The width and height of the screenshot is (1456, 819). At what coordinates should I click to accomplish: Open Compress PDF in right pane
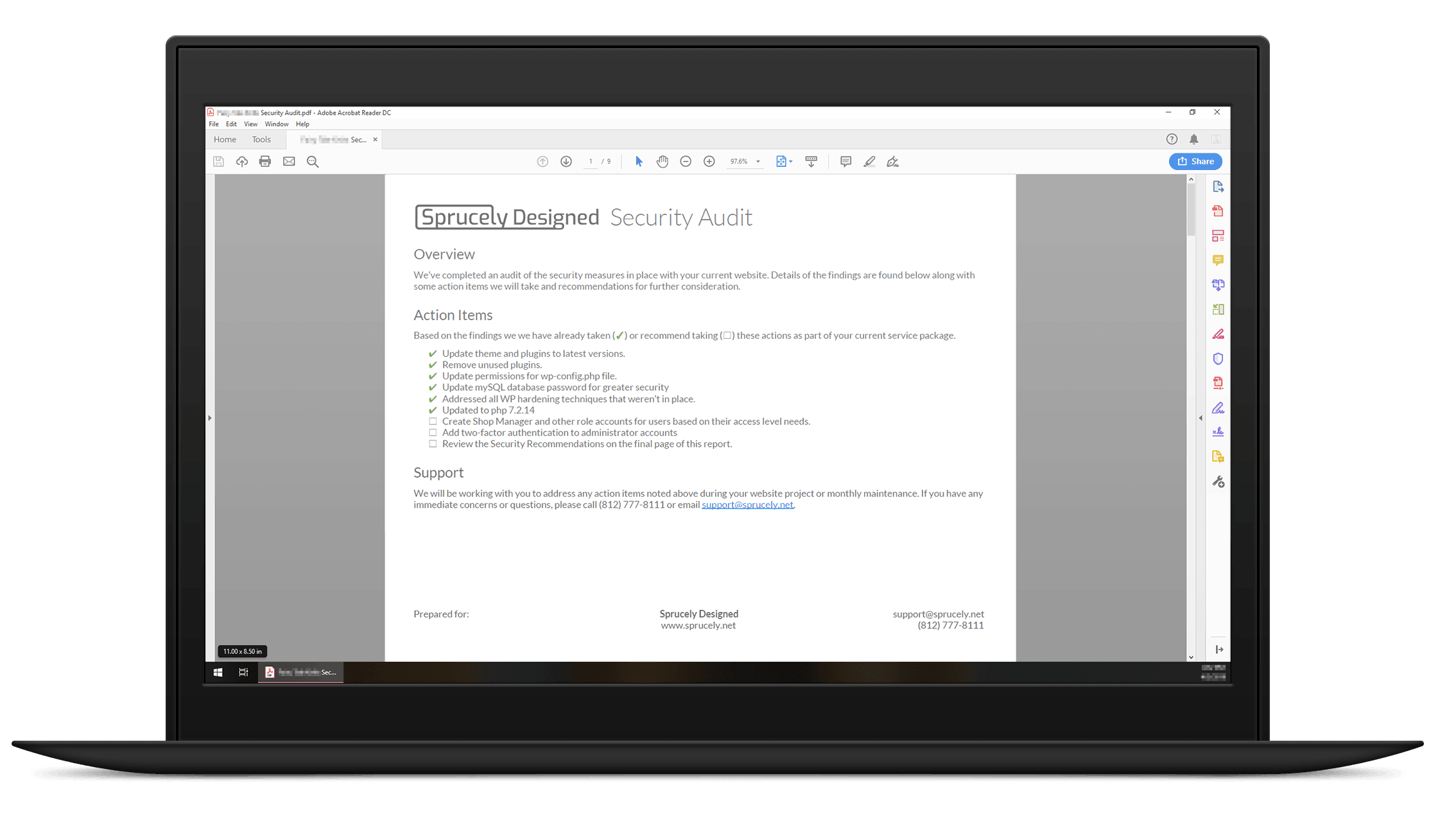coord(1218,383)
